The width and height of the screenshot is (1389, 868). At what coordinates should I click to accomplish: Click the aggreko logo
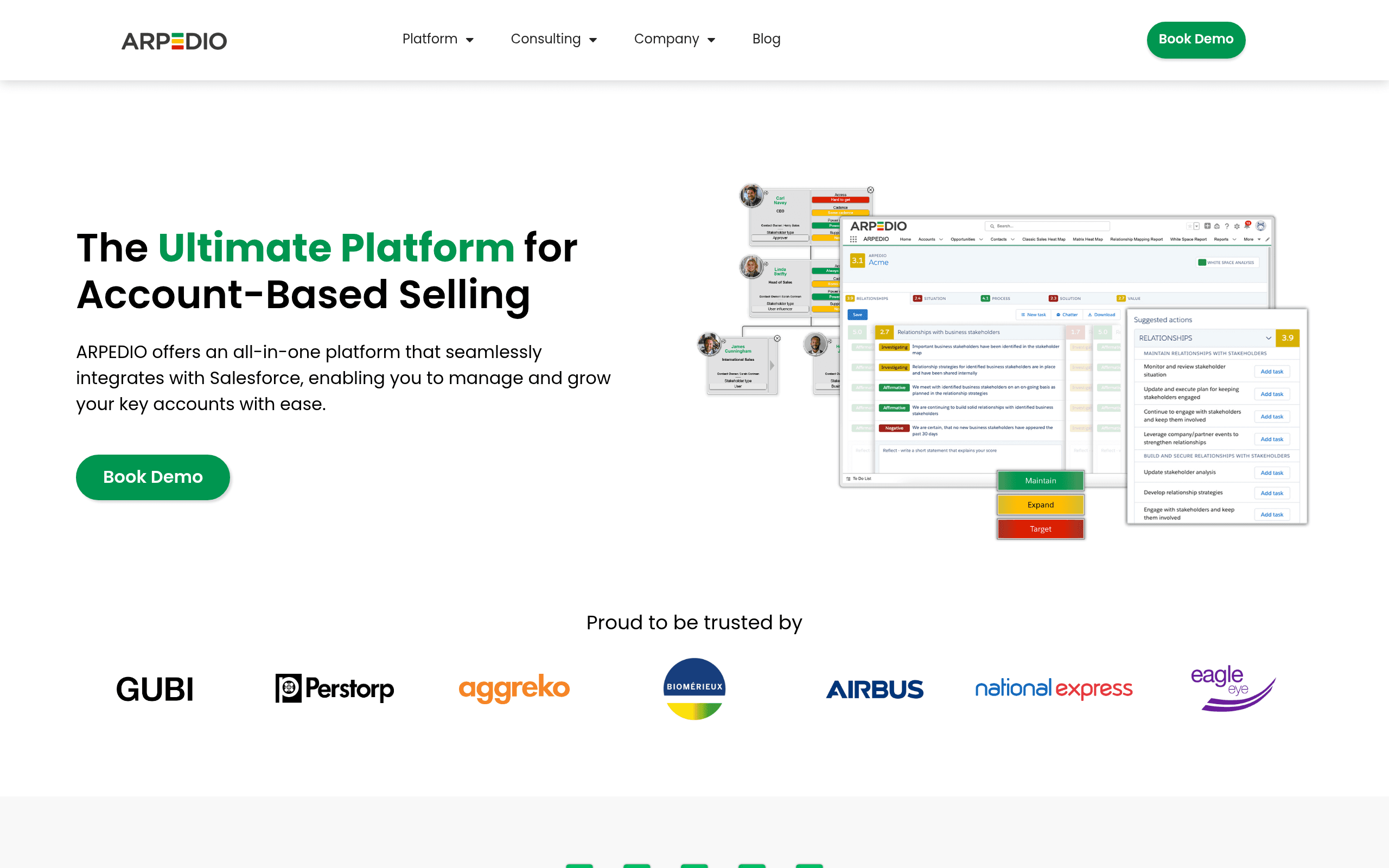[514, 688]
